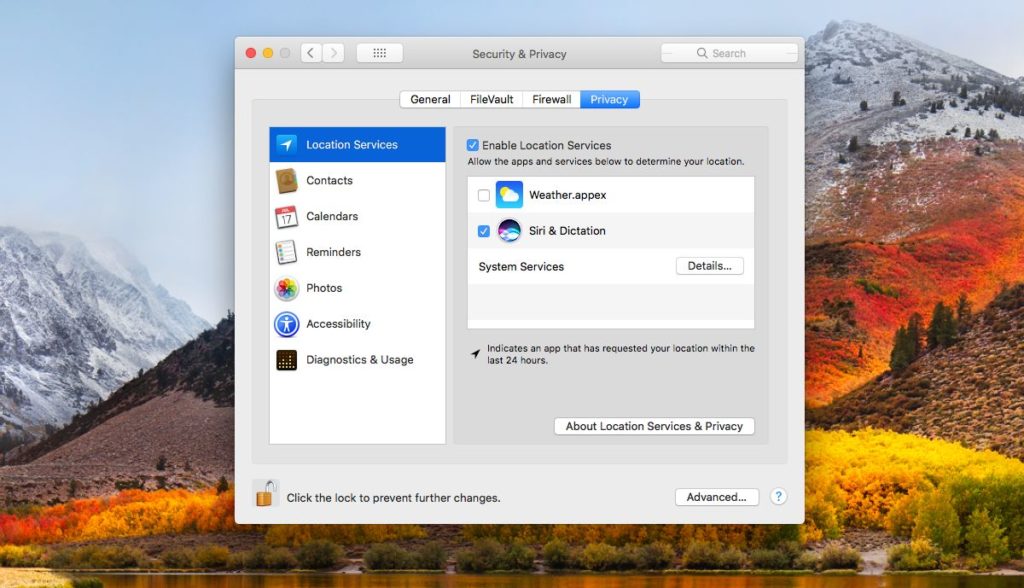Open the Contacts privacy section
Screen dimensions: 1024x588
point(287,180)
